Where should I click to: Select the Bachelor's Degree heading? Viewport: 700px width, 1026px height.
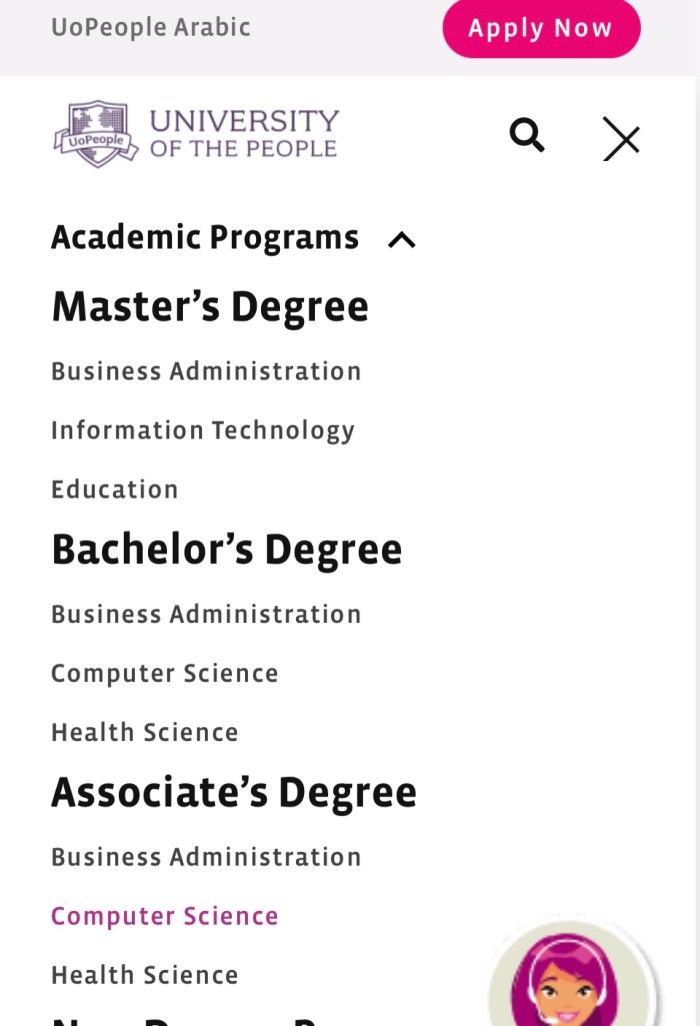tap(226, 549)
